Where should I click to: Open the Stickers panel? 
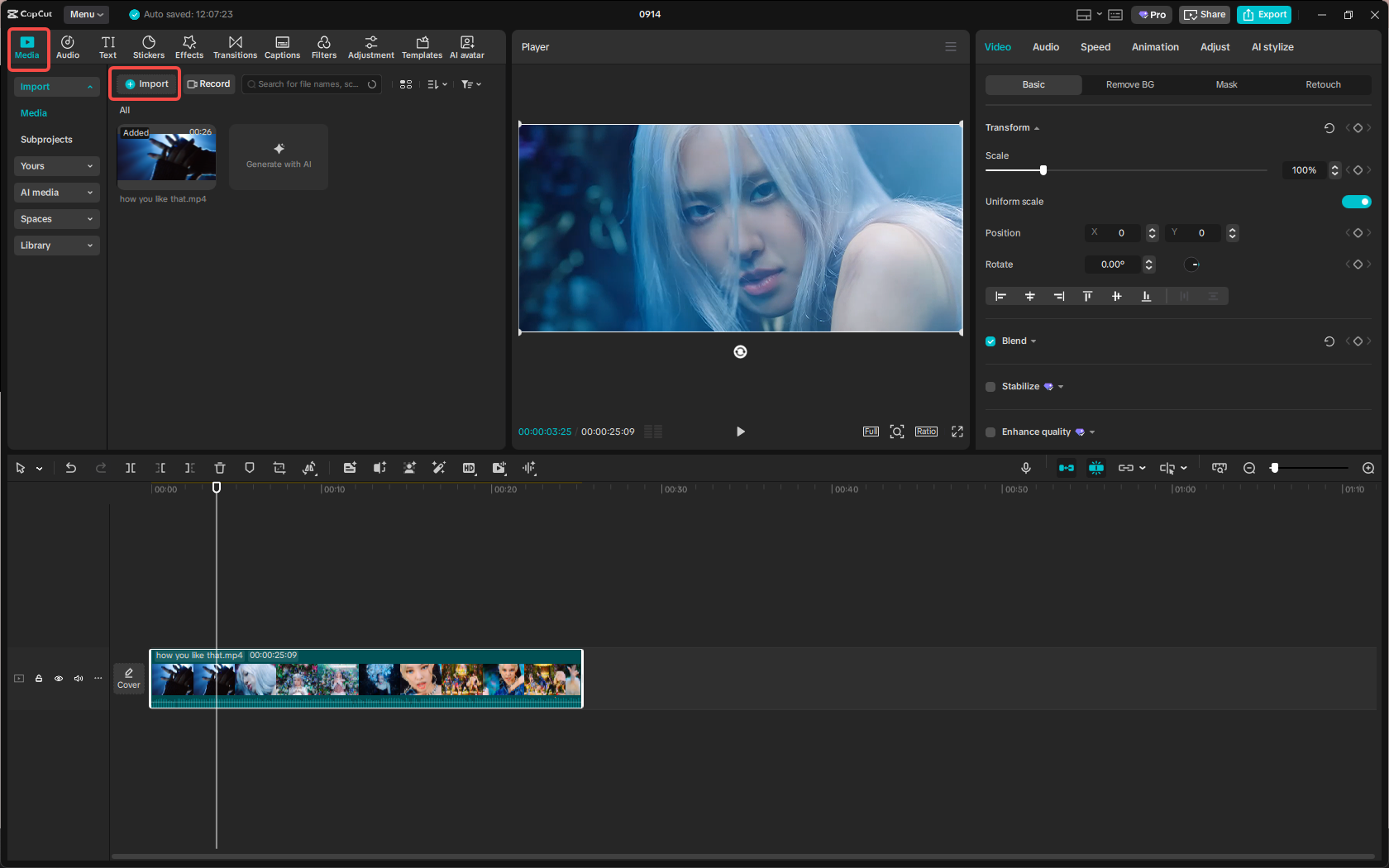coord(149,46)
